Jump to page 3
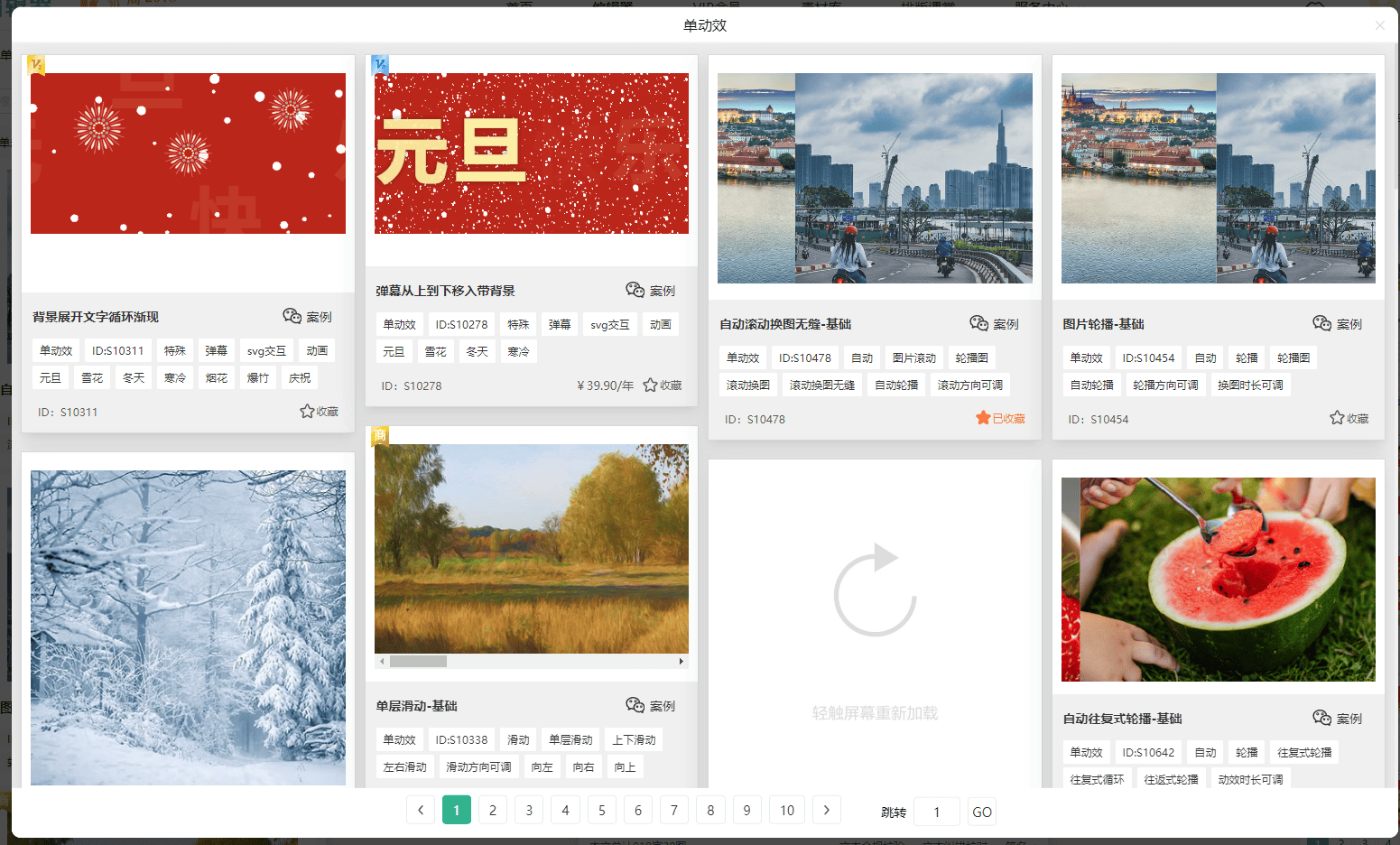The image size is (1400, 845). pos(529,811)
